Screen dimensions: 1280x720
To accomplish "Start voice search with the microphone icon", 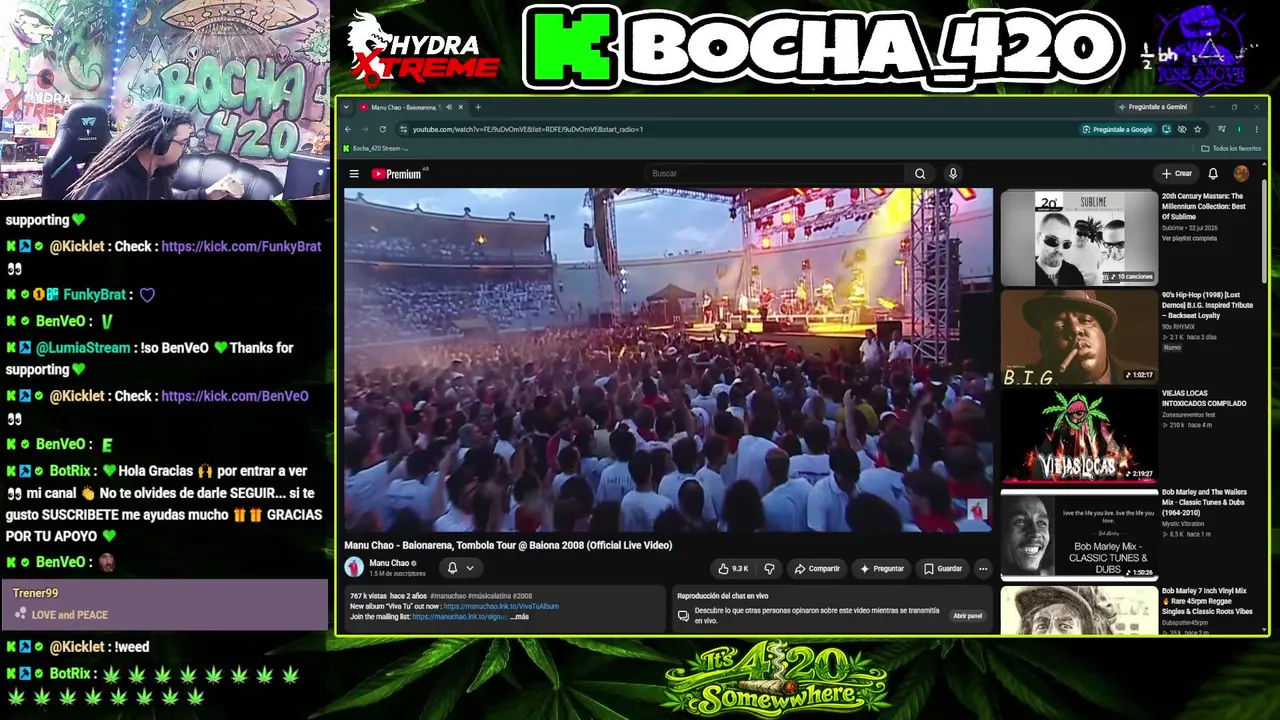I will [953, 174].
